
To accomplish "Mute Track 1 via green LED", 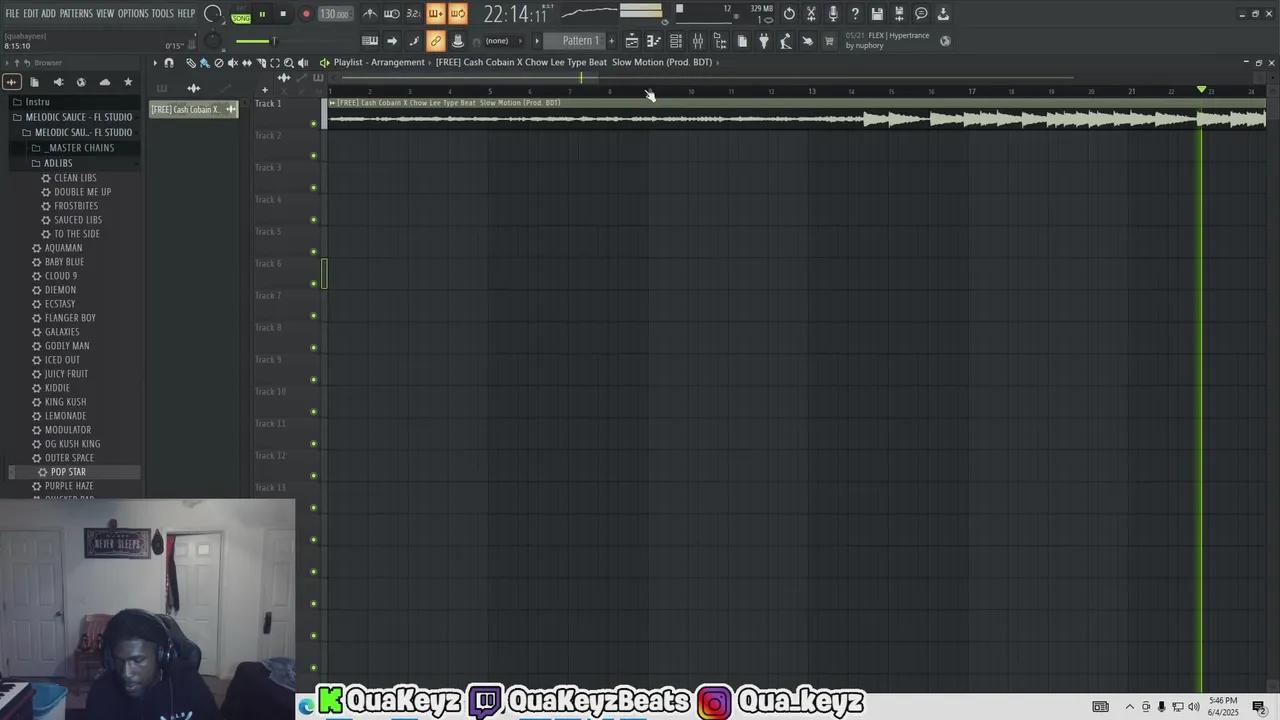I will (314, 124).
